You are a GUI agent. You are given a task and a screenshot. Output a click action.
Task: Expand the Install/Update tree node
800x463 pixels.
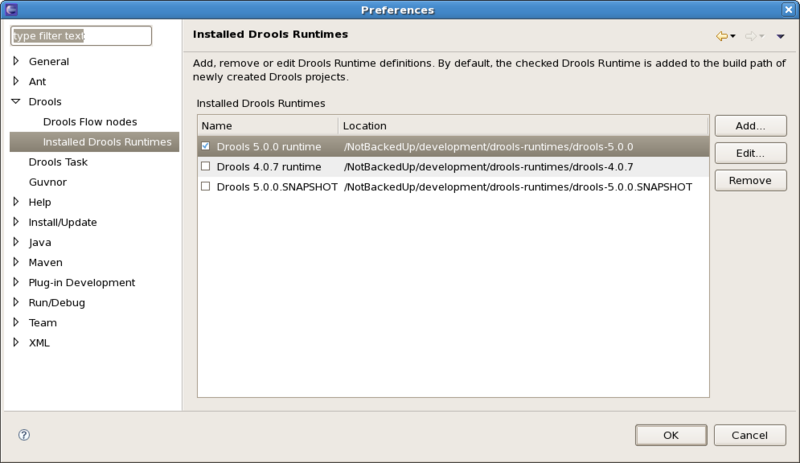[16, 222]
